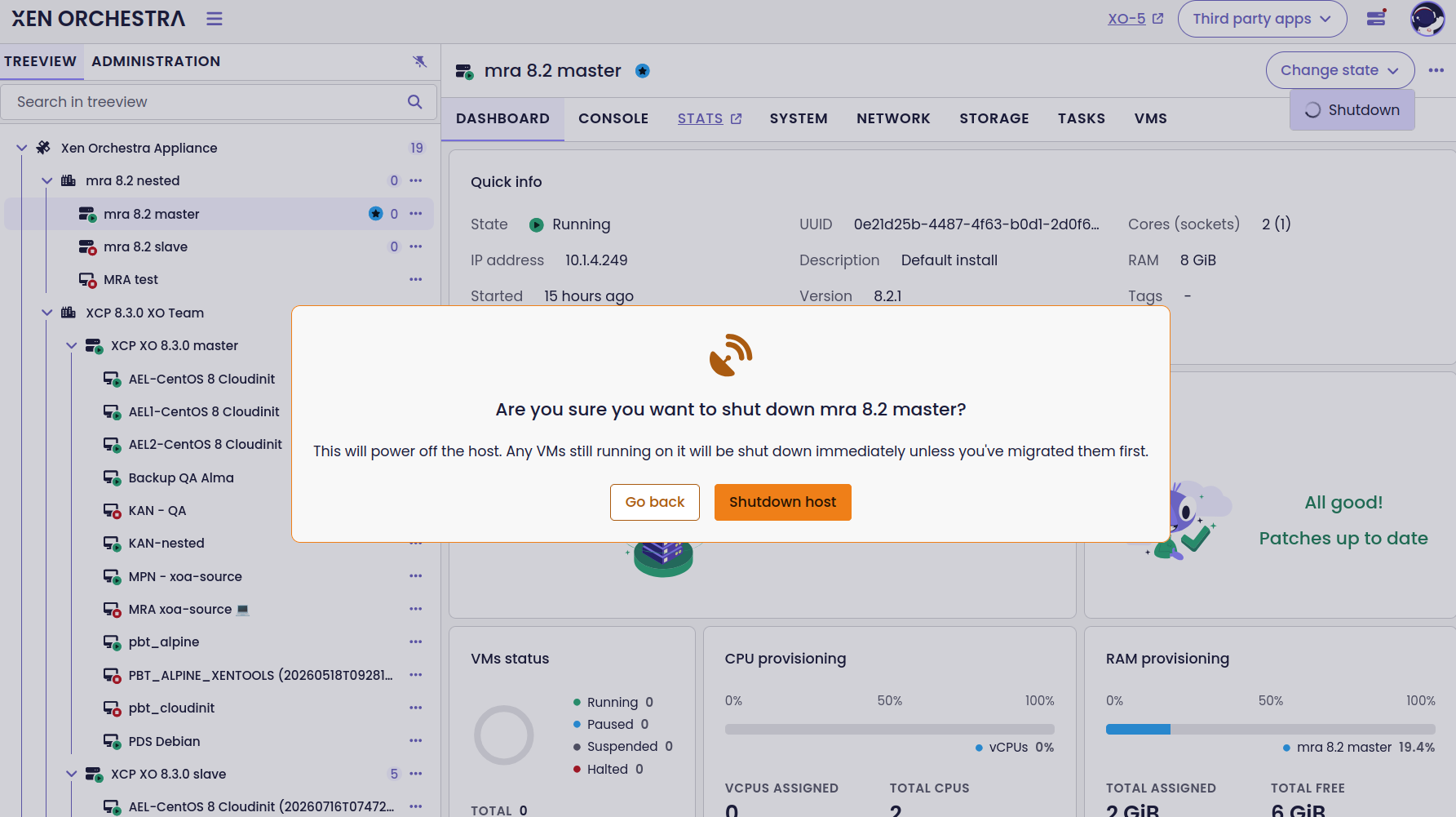1456x817 pixels.
Task: Click the XCP 8.3.0 XO Team pool icon
Action: coord(69,313)
